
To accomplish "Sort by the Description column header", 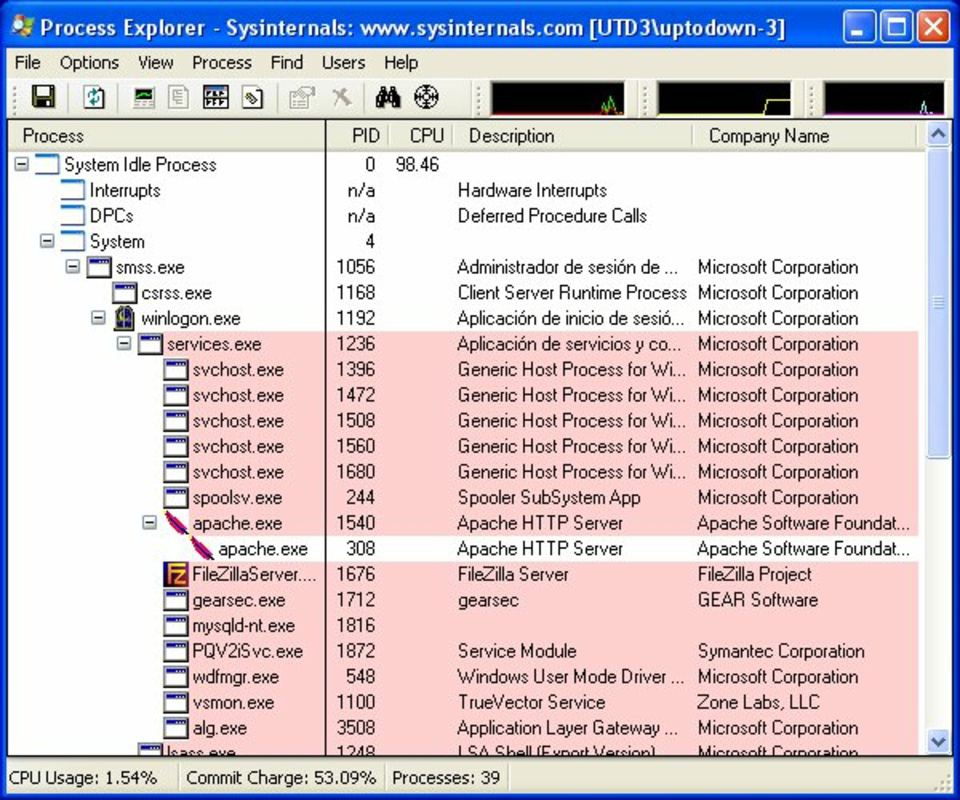I will point(572,136).
